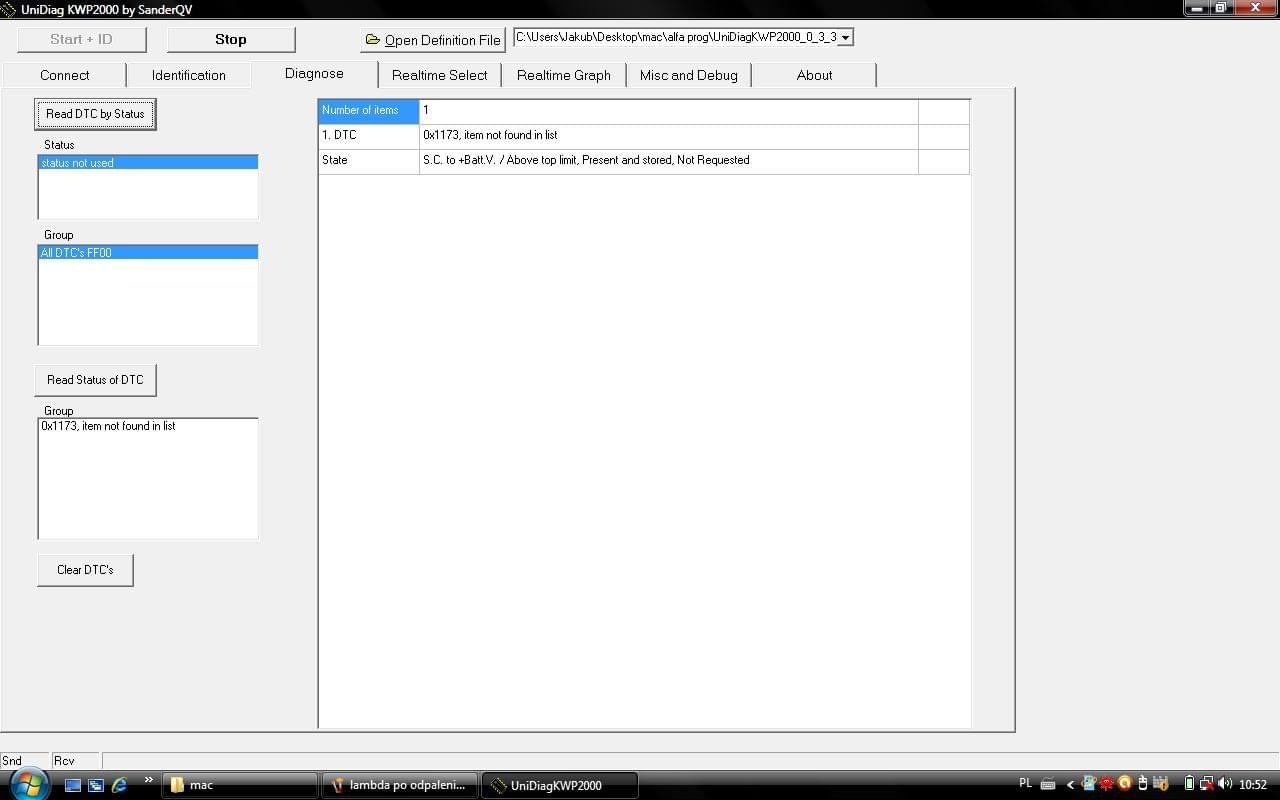Click the 'State' row label
The height and width of the screenshot is (800, 1280).
[x=369, y=161]
